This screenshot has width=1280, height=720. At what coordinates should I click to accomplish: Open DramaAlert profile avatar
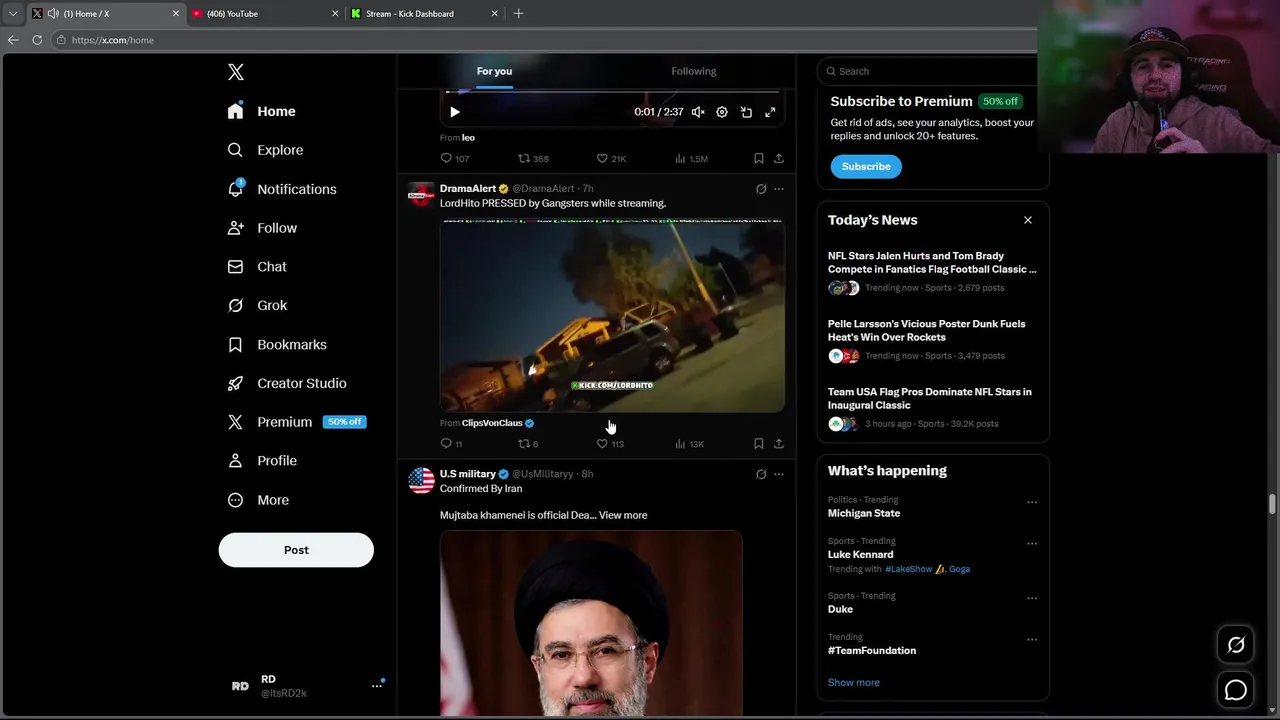tap(421, 194)
